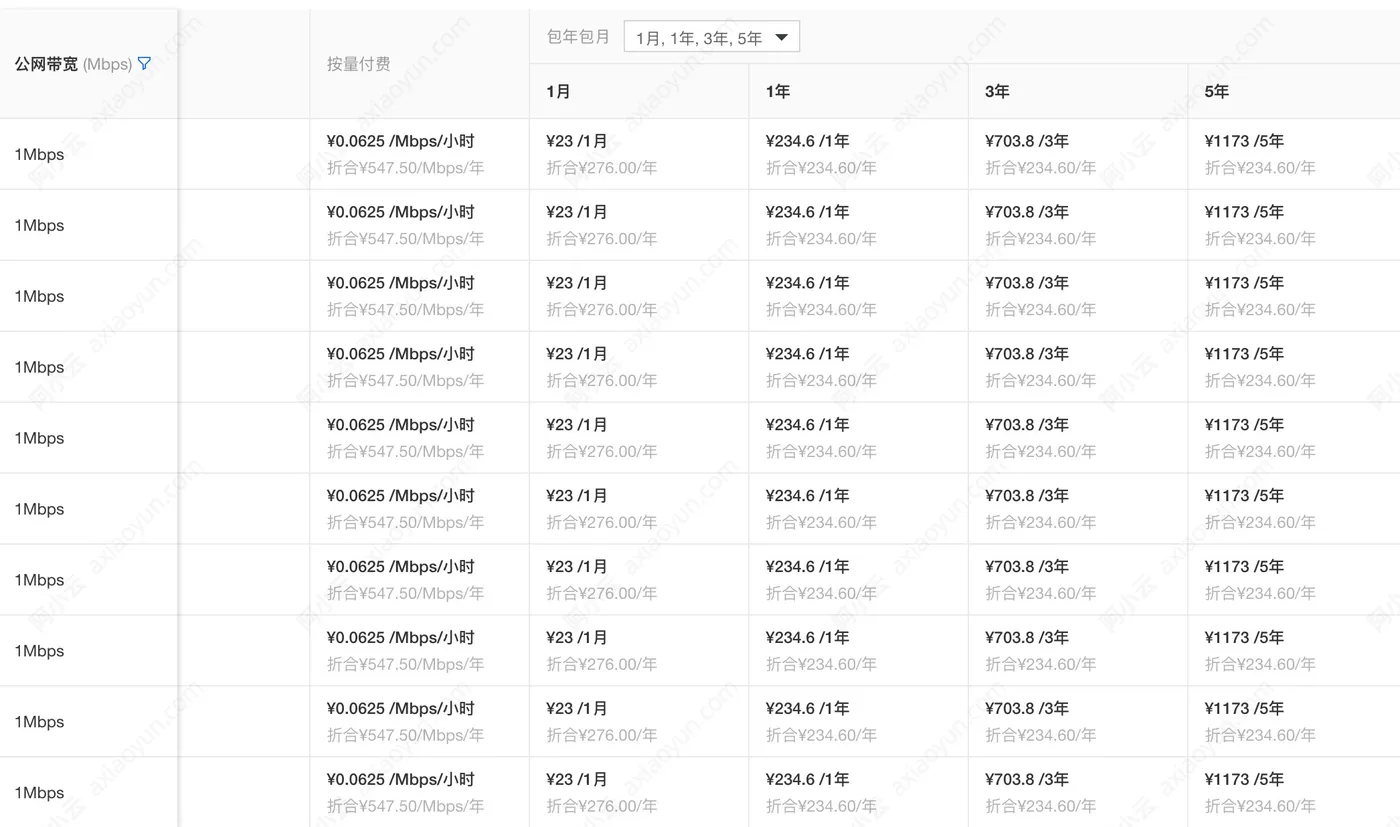The image size is (1400, 827).
Task: Click ¥1173 /5年 price in the bottom row
Action: [1244, 780]
